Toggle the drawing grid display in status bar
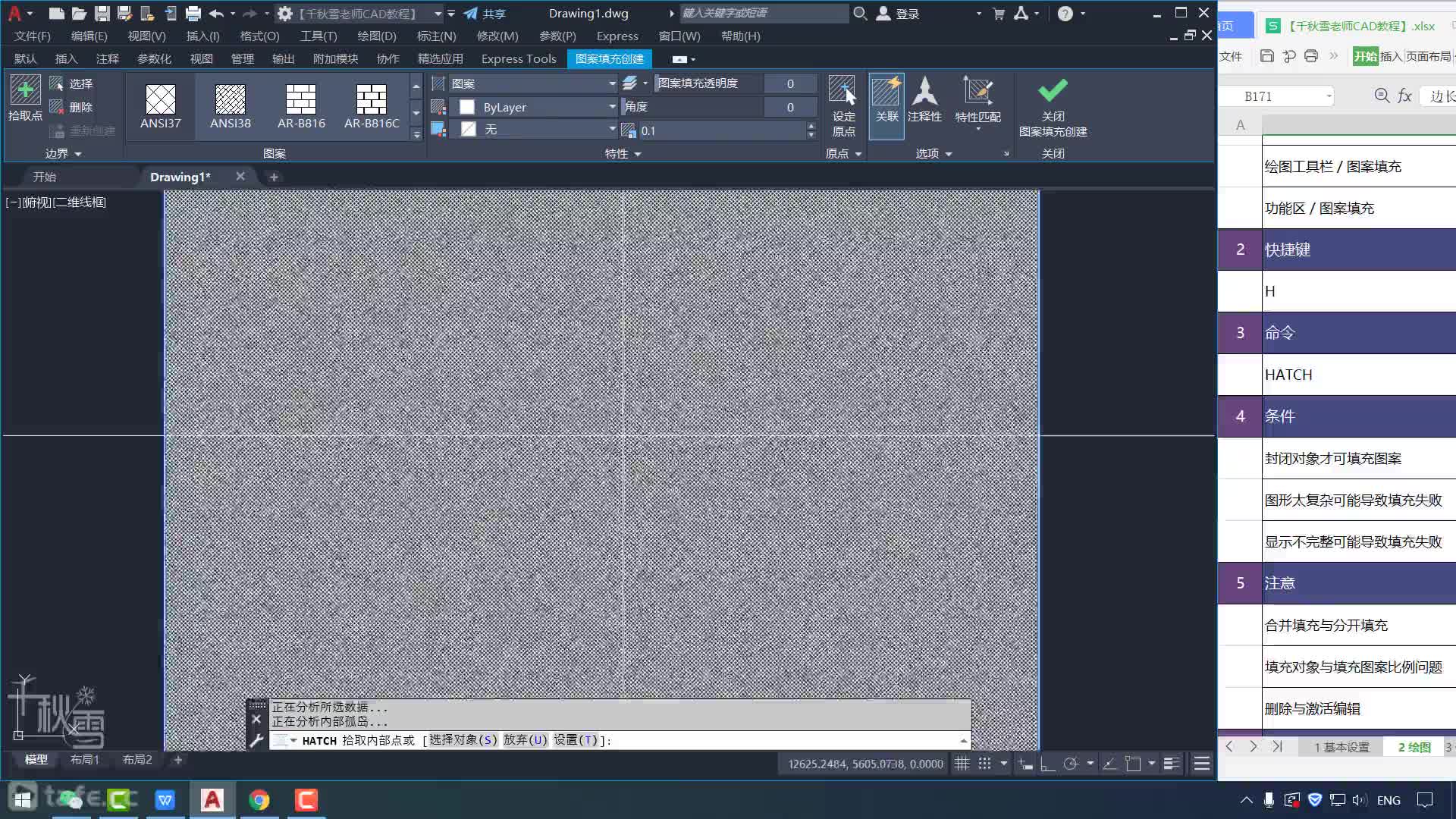Viewport: 1456px width, 819px height. coord(962,764)
